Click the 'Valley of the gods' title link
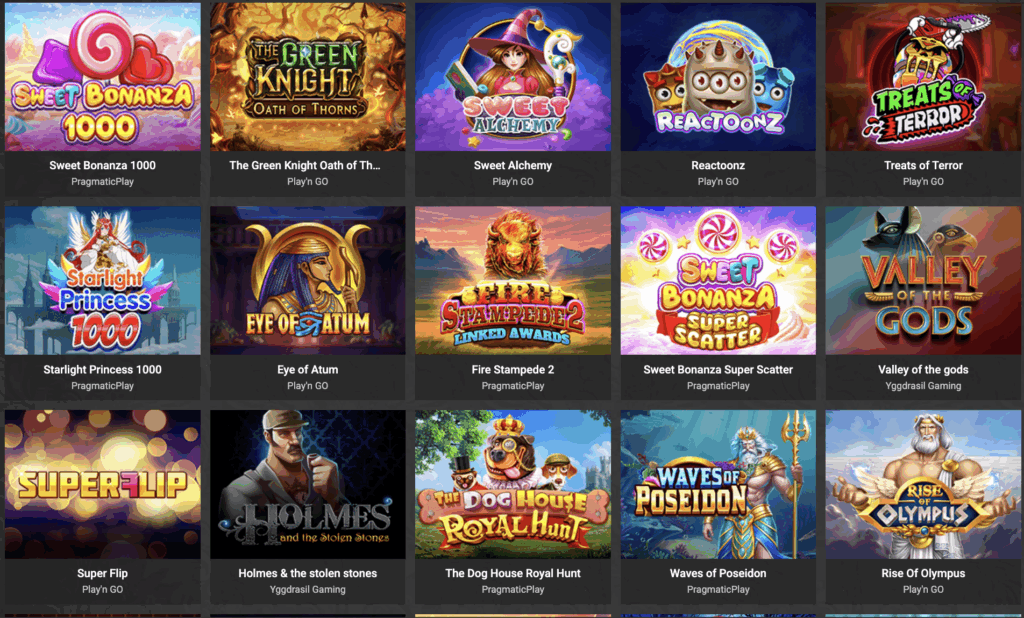The width and height of the screenshot is (1024, 618). (x=923, y=370)
